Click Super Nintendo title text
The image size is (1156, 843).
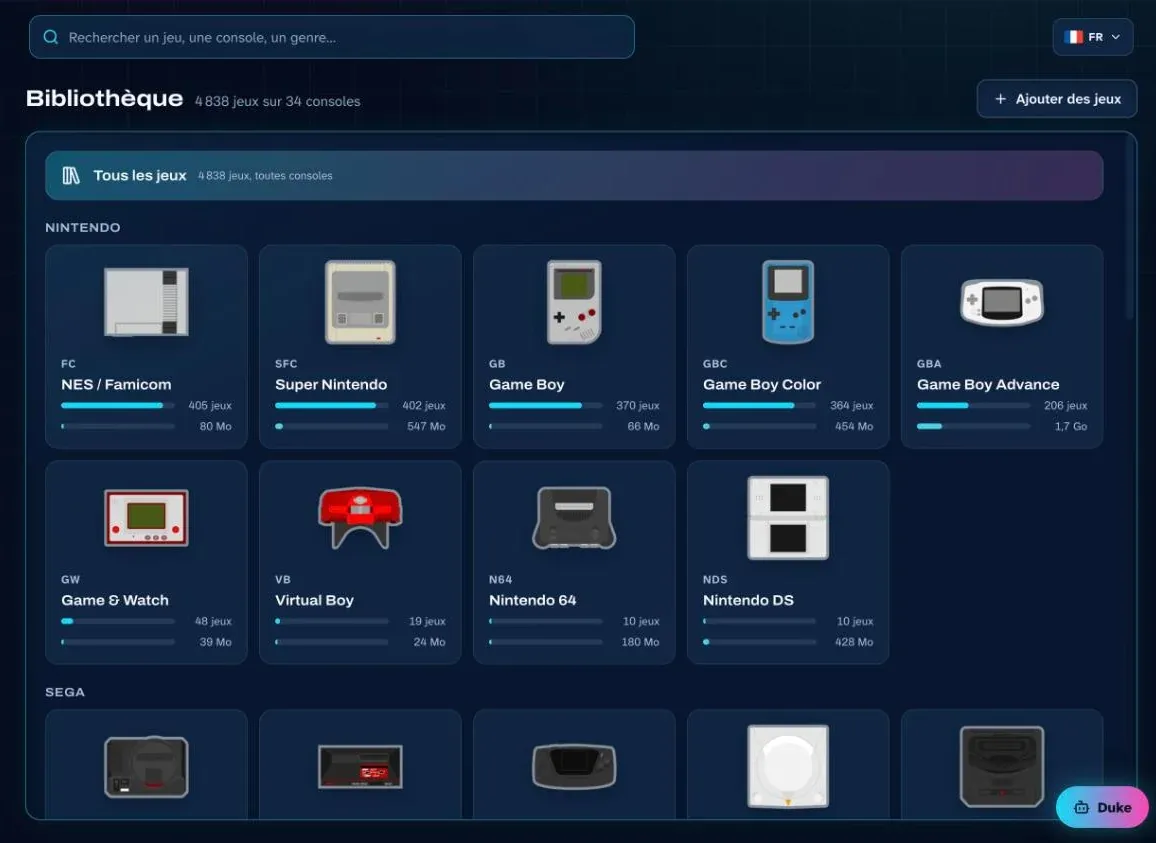(x=331, y=384)
